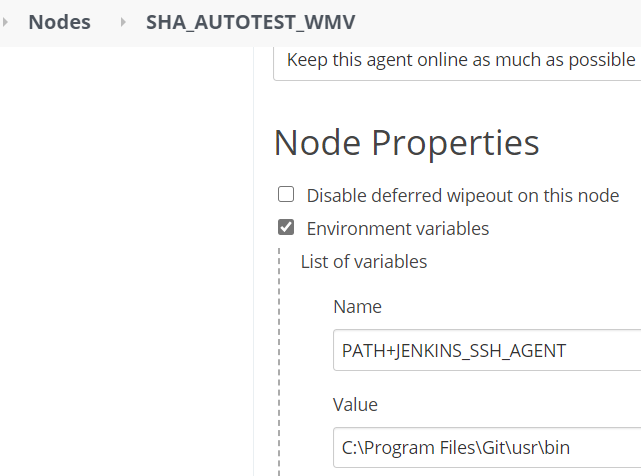Click the blank breadcrumb bar right of SHA_AUTOTEST_WMV
The width and height of the screenshot is (641, 476).
point(500,22)
